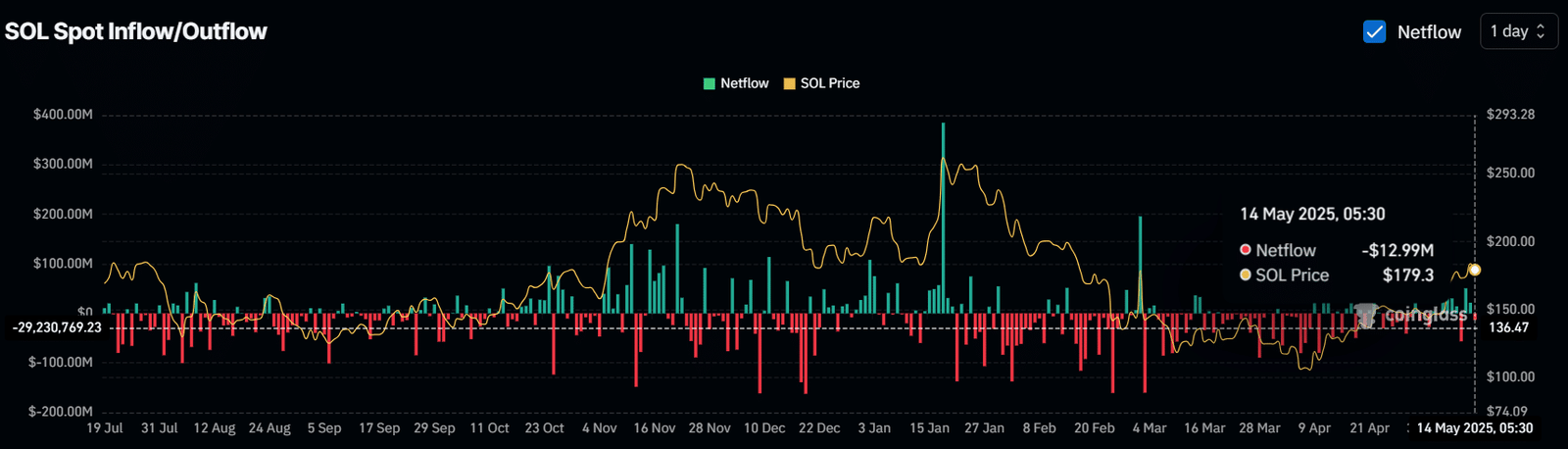Image resolution: width=1568 pixels, height=449 pixels.
Task: Click the 15 Jan date axis label
Action: 929,428
